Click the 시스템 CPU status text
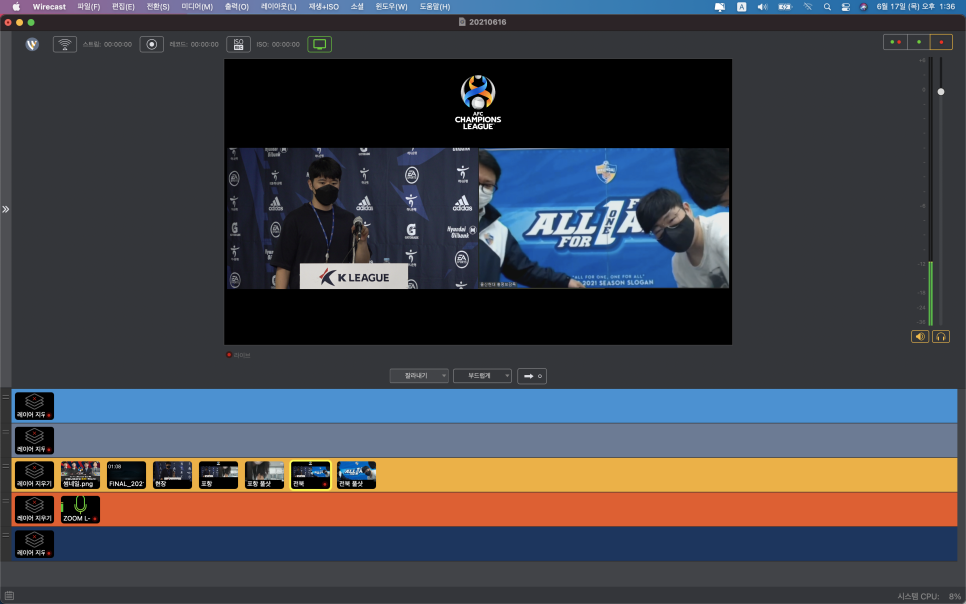Viewport: 966px width, 604px height. [928, 596]
